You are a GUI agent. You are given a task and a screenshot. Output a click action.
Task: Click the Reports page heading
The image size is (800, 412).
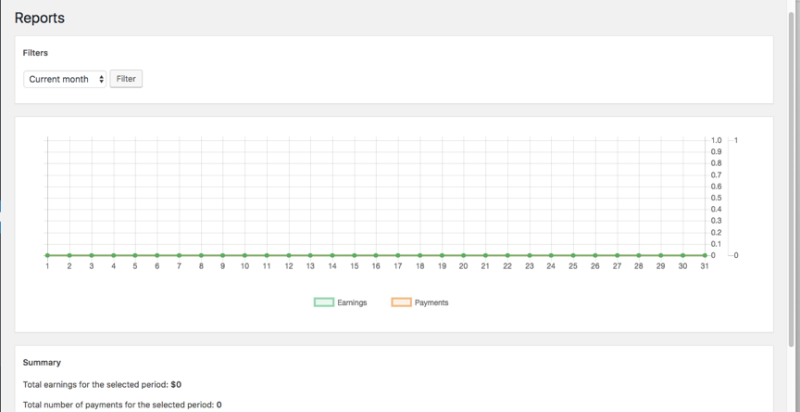click(40, 16)
